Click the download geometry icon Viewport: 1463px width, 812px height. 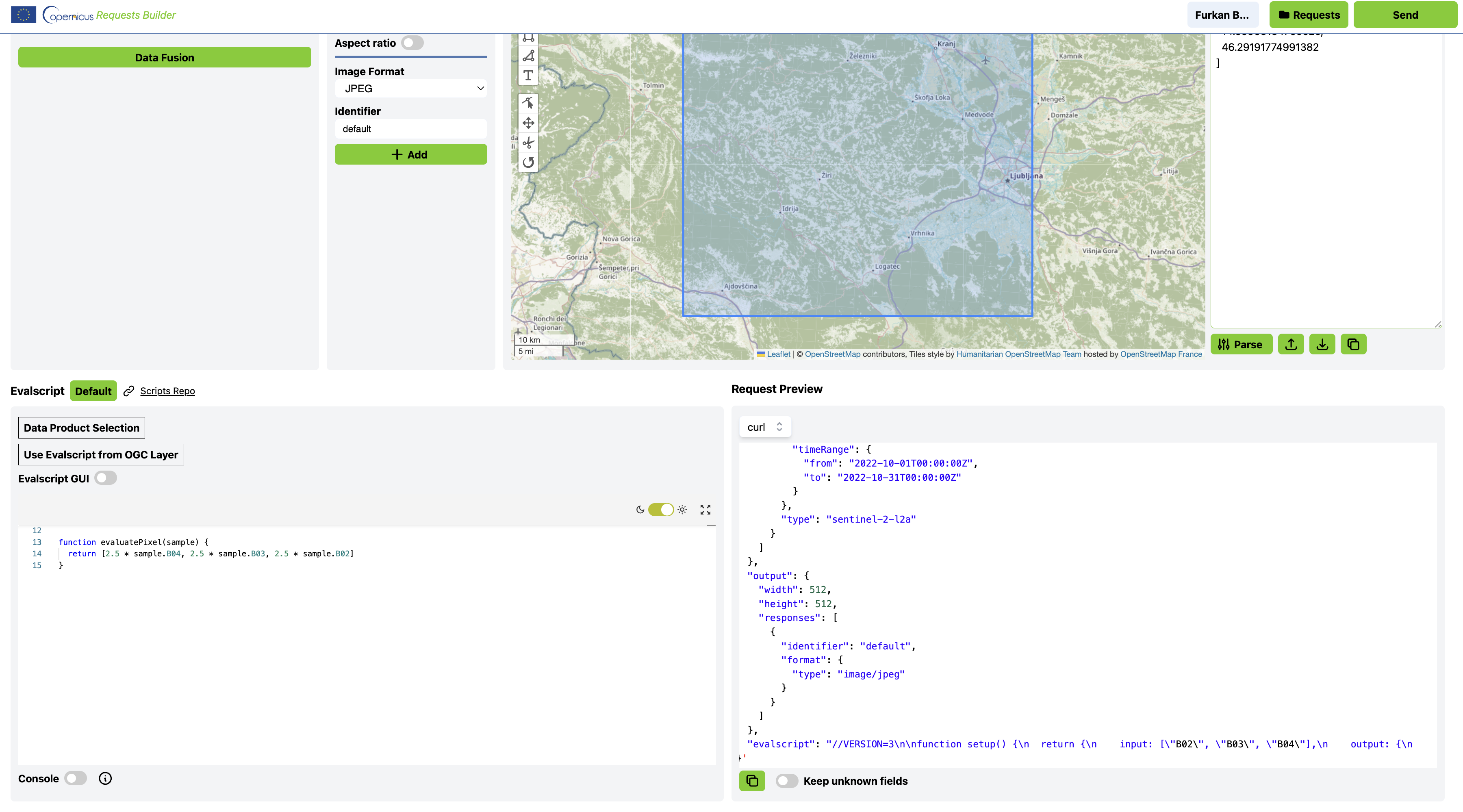1322,344
